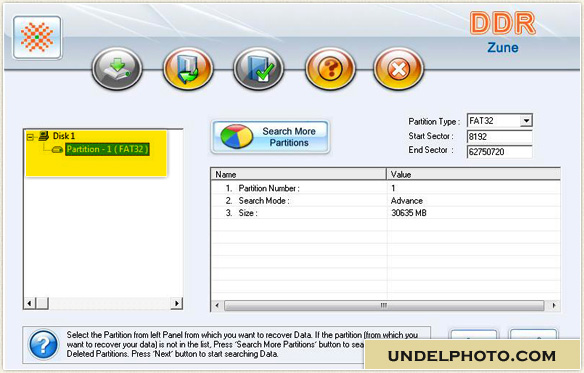
Task: Click the Partition Number row label
Action: tap(269, 188)
